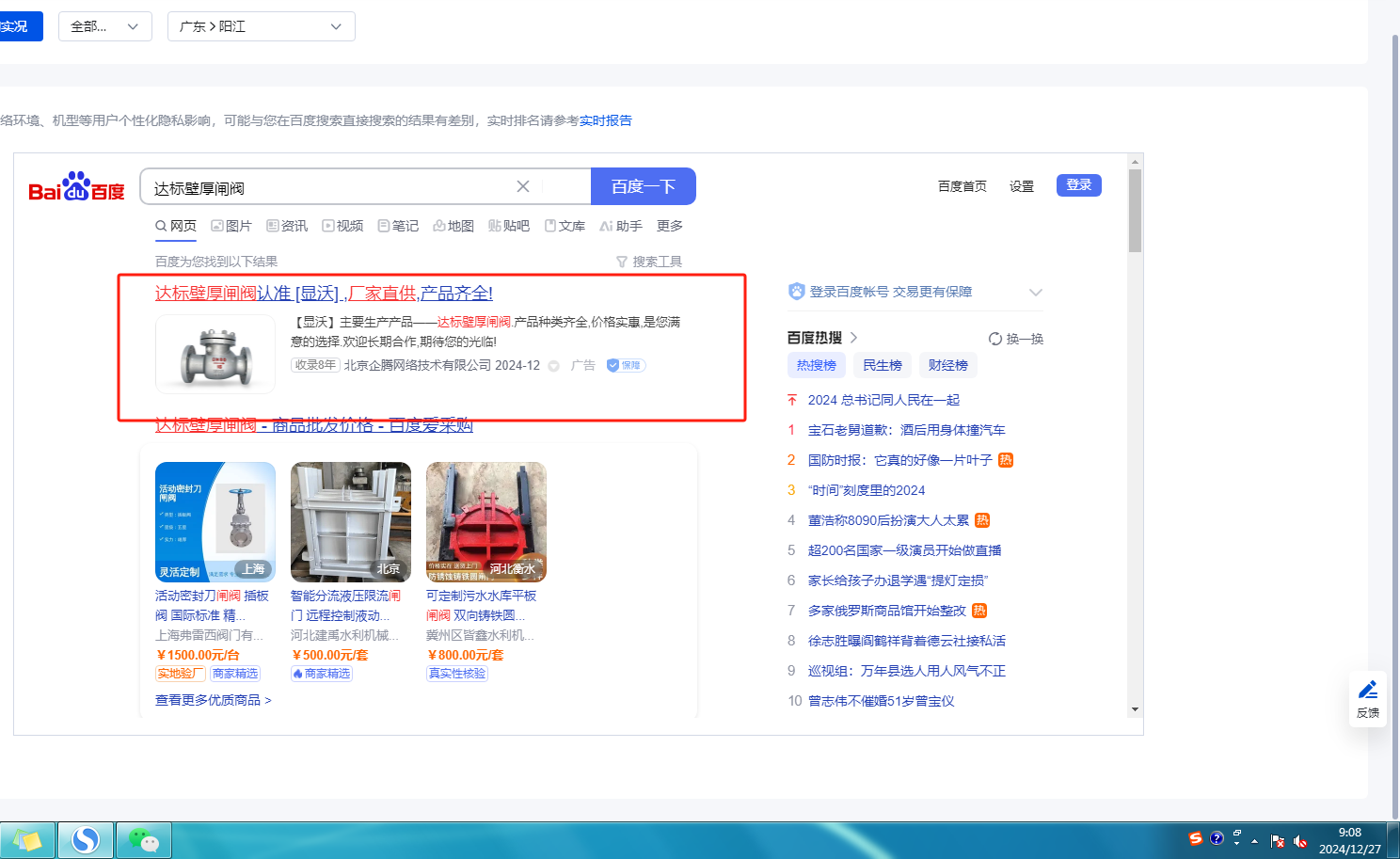Switch to the 民生榜 tab
The width and height of the screenshot is (1400, 859).
[883, 365]
